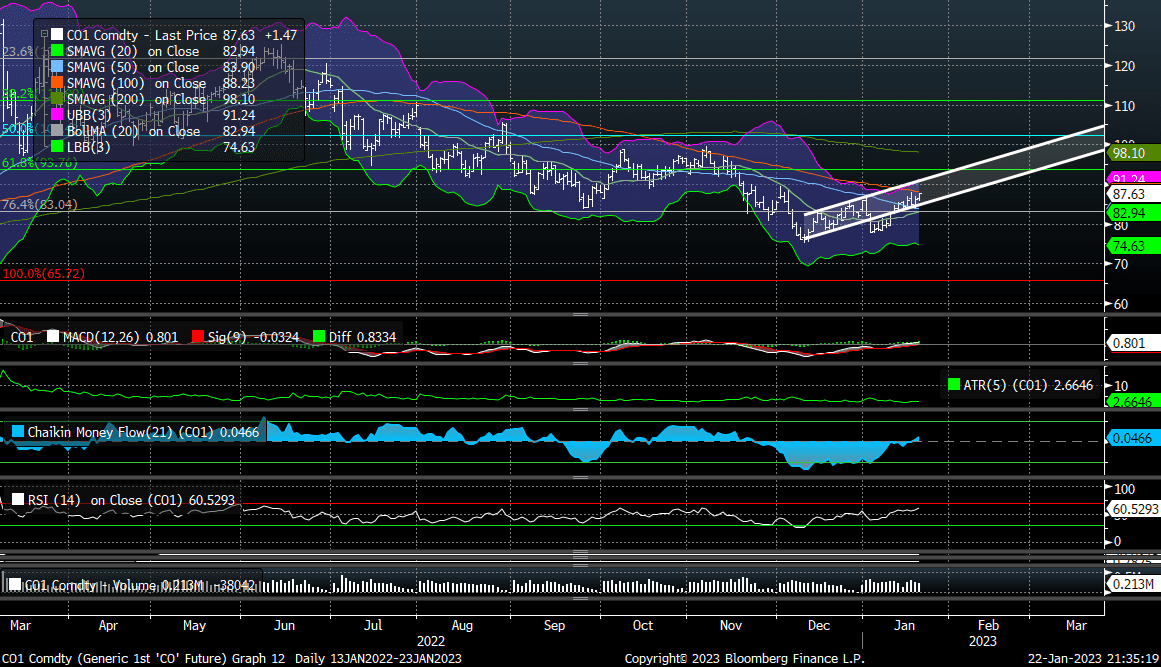This screenshot has height=667, width=1161.
Task: Select the UBB(3) legend entry text
Action: 89,115
